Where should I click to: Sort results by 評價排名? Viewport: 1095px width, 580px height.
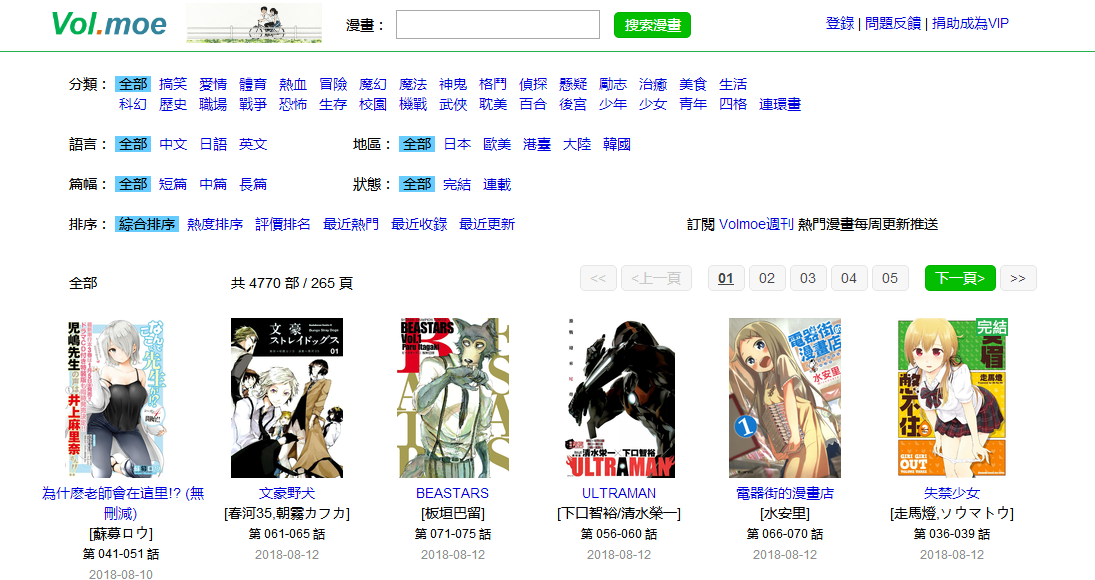coord(283,224)
